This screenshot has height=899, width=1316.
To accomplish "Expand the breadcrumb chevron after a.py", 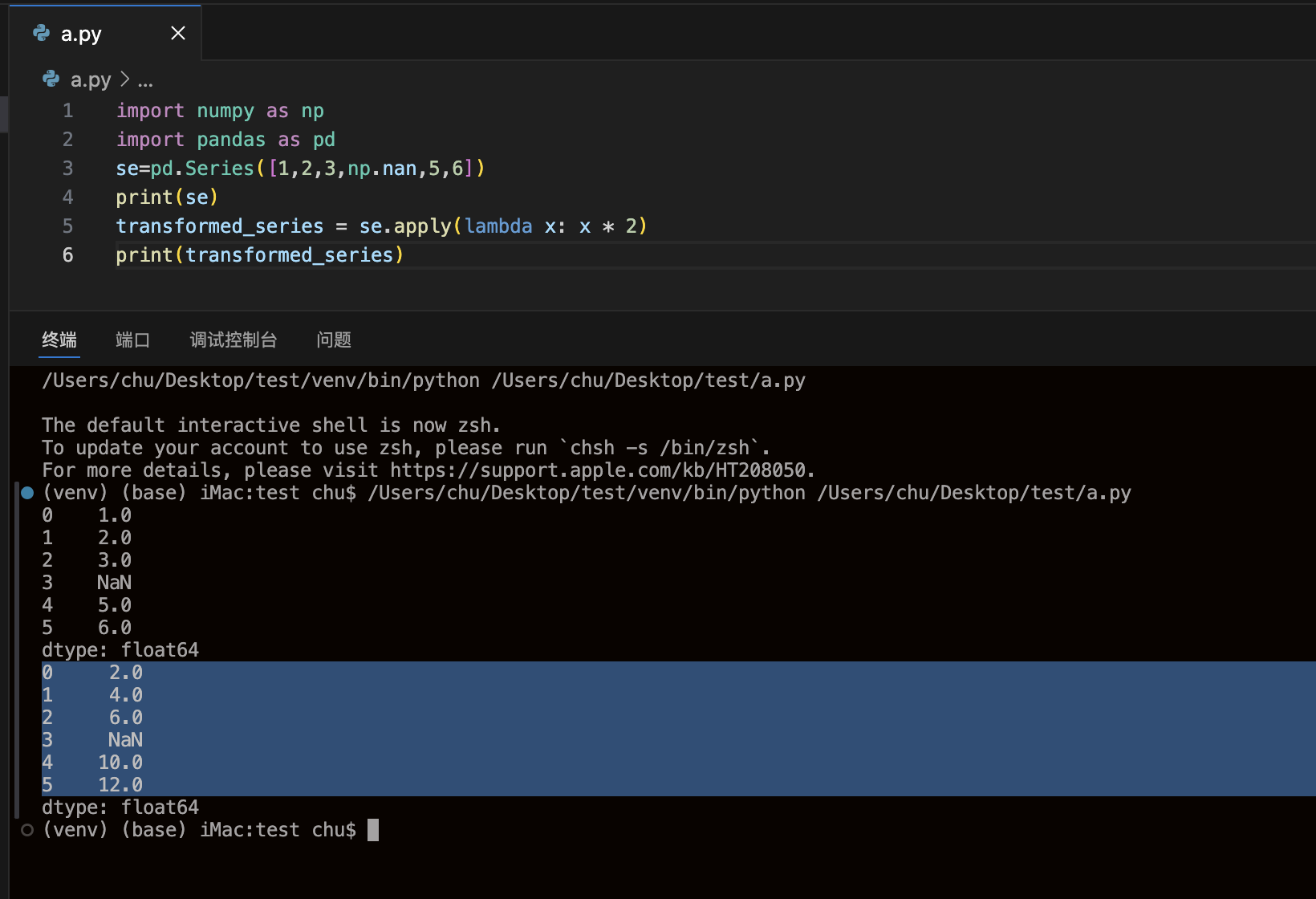I will pyautogui.click(x=124, y=79).
